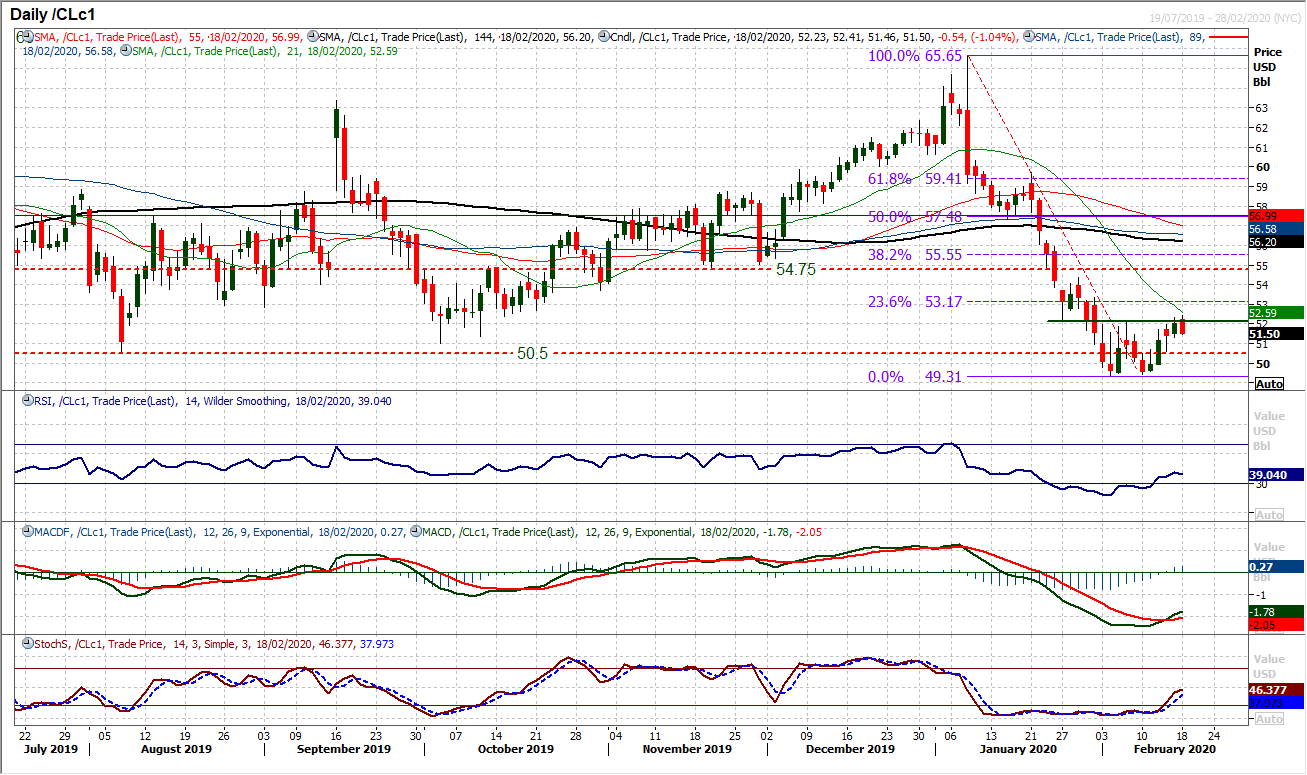Viewport: 1307px width, 775px height.
Task: Click the Auto scale button on the RSI panel
Action: 1268,514
